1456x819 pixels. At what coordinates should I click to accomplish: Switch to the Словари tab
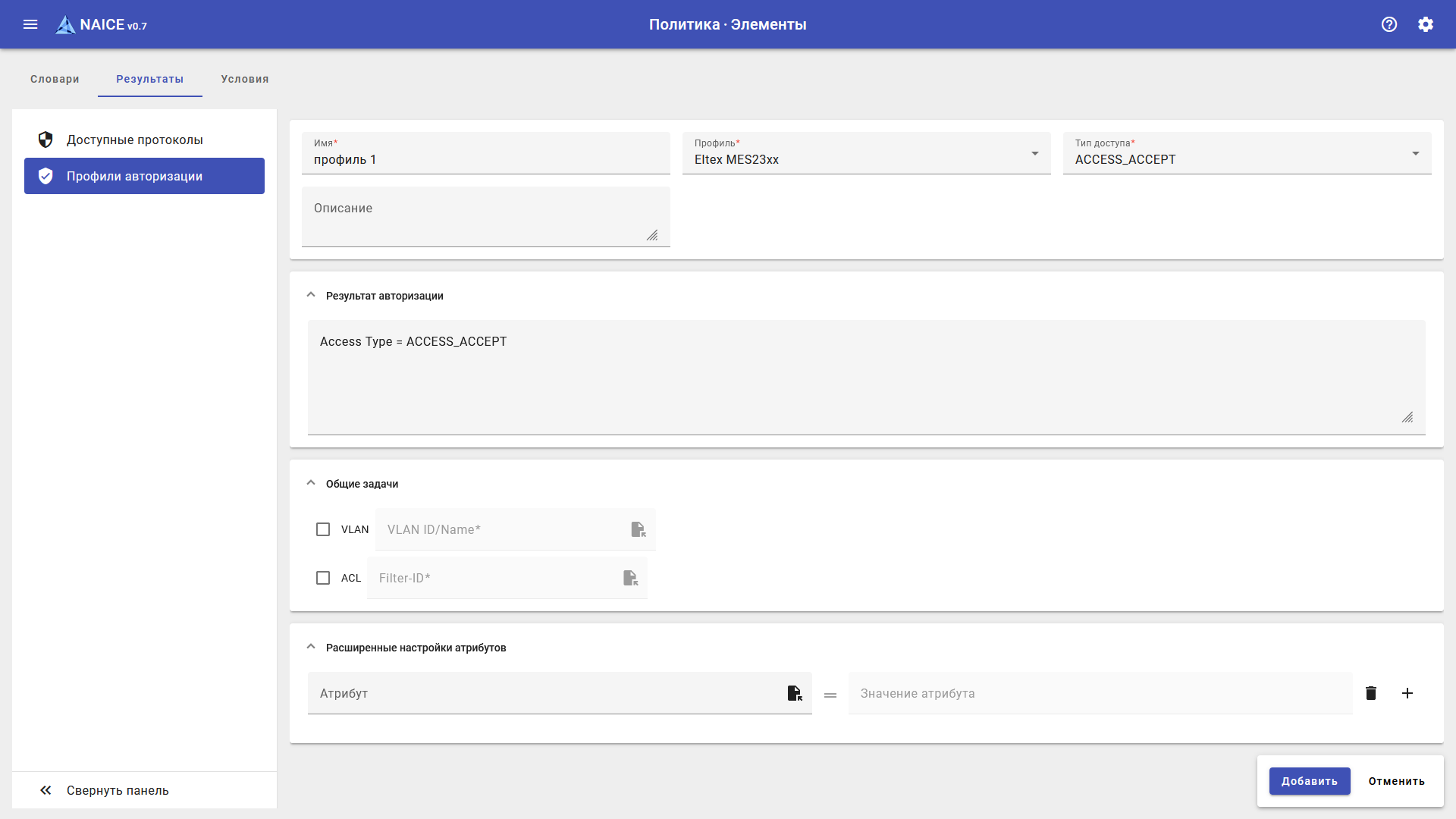[x=55, y=79]
